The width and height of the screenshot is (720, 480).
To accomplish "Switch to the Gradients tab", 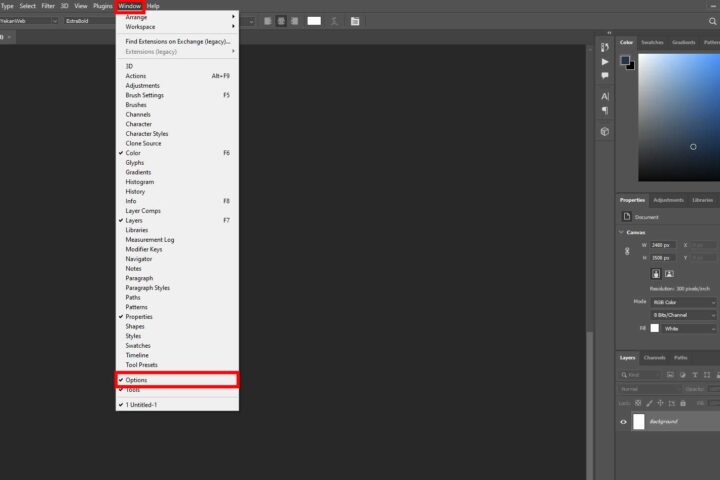I will click(684, 42).
